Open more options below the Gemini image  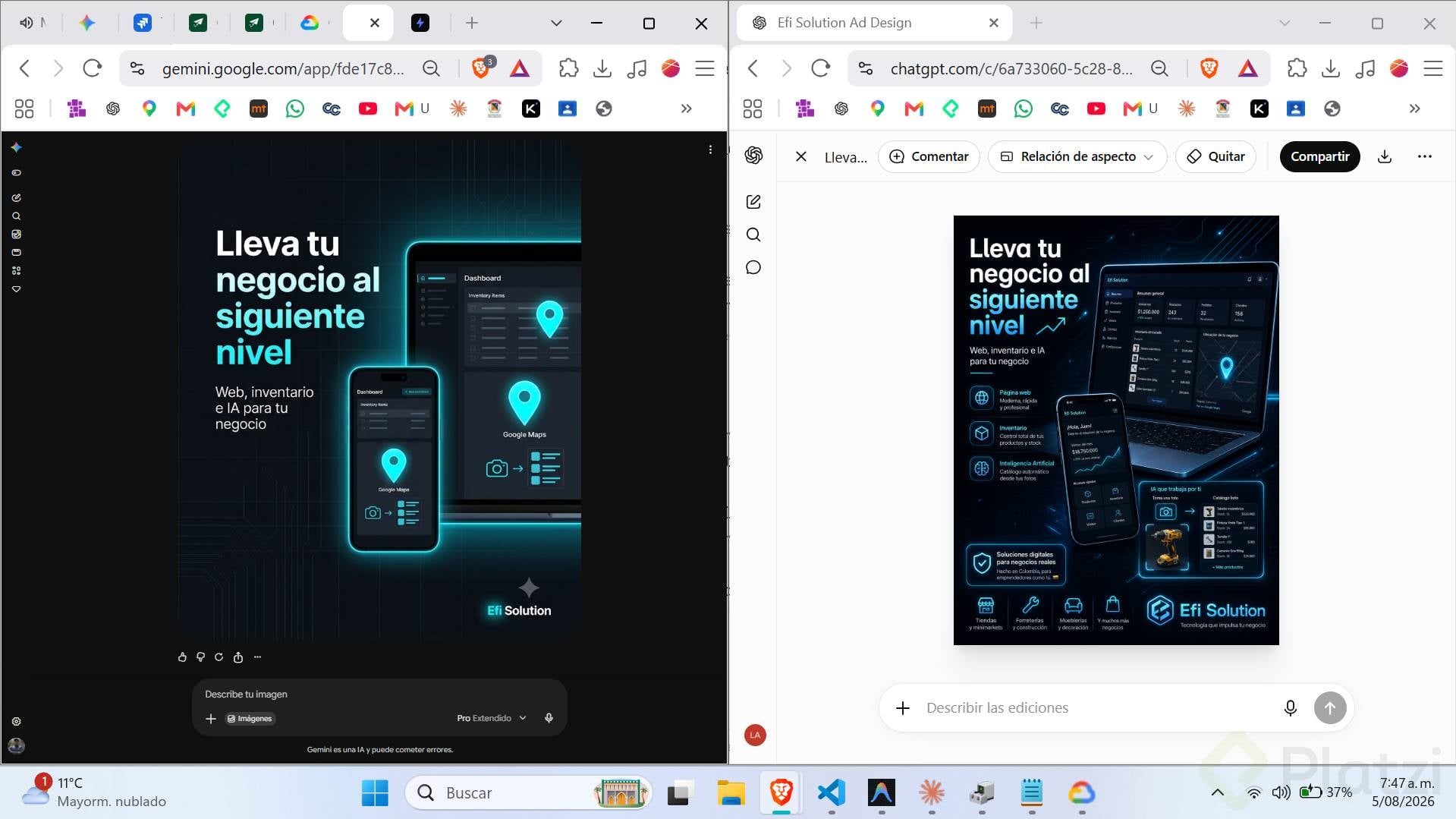point(257,657)
